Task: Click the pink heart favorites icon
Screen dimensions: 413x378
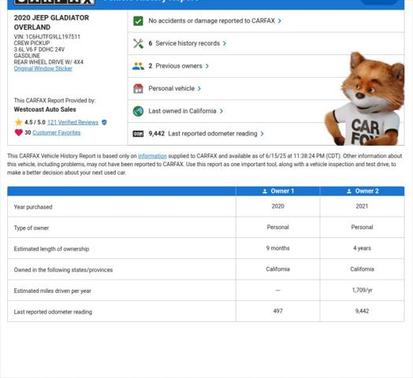Action: (x=19, y=132)
